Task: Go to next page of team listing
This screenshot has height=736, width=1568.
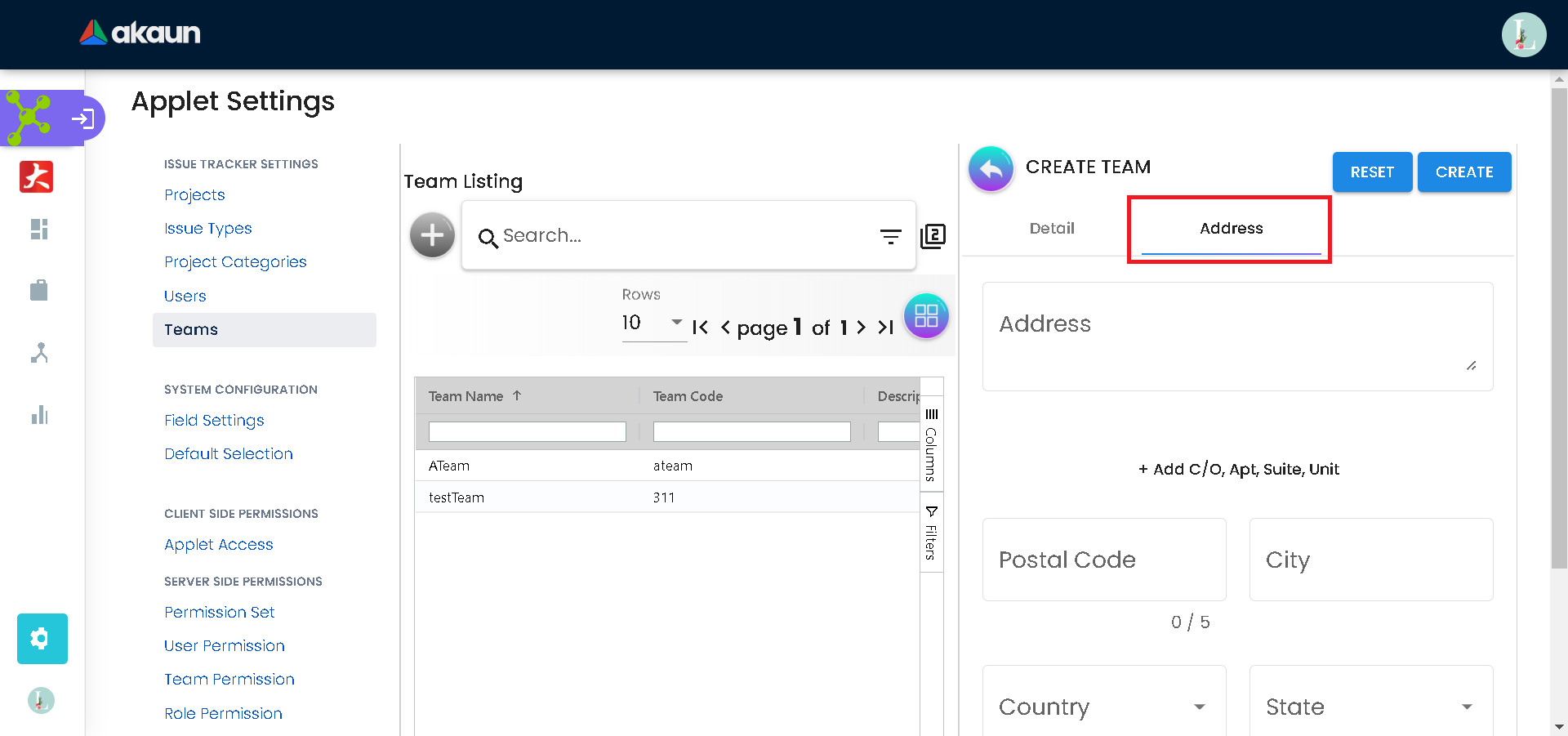Action: pyautogui.click(x=861, y=328)
